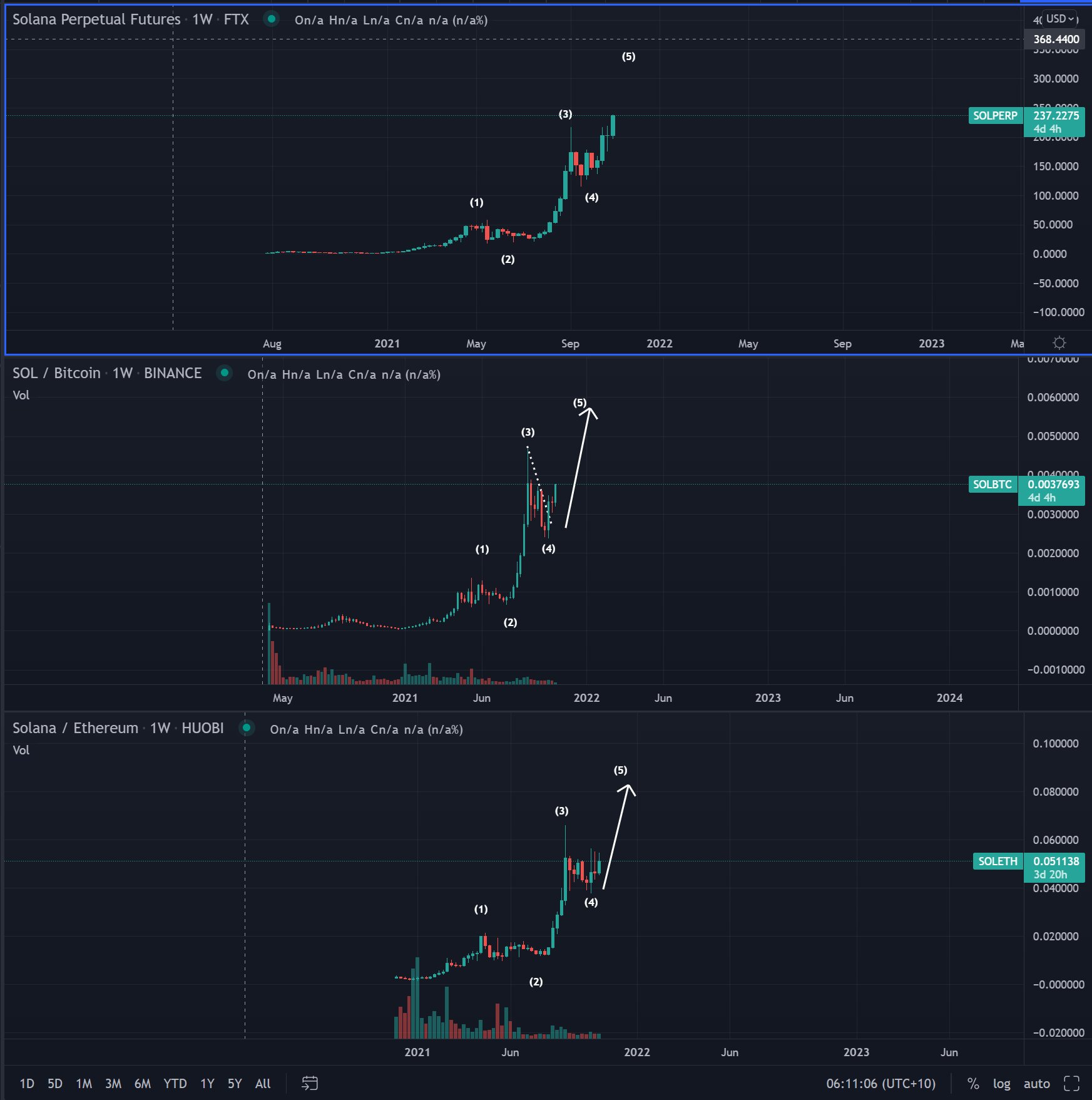Select the 1M time range

(x=84, y=1083)
